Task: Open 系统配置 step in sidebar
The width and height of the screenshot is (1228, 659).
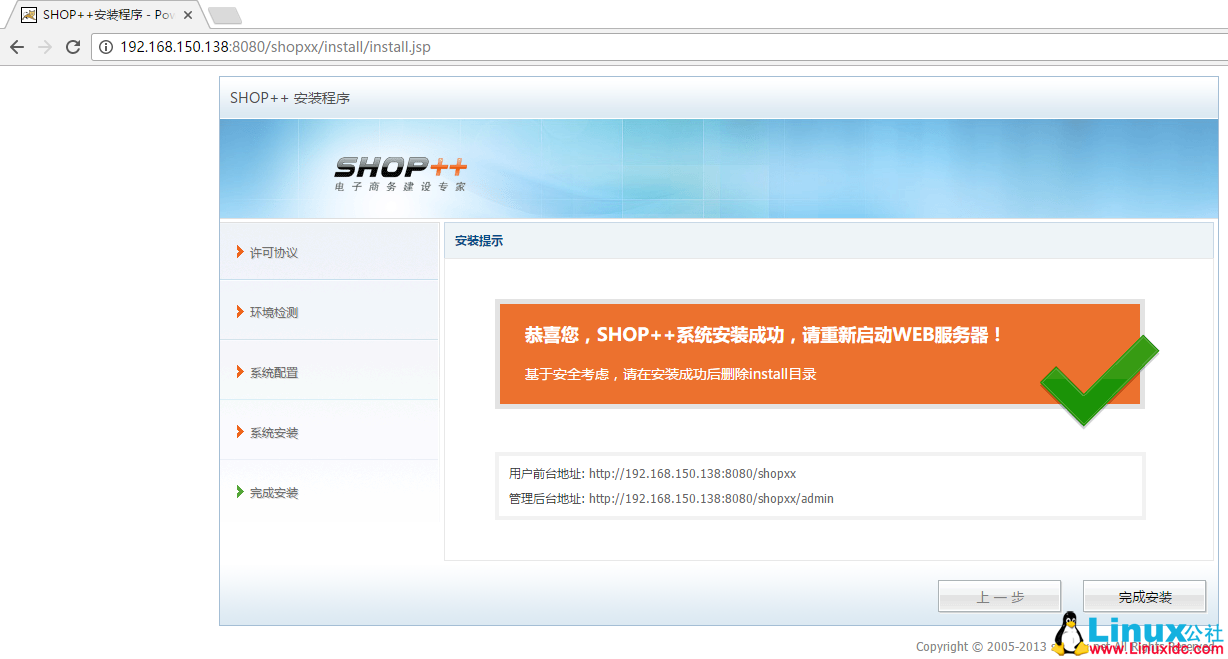Action: 273,373
